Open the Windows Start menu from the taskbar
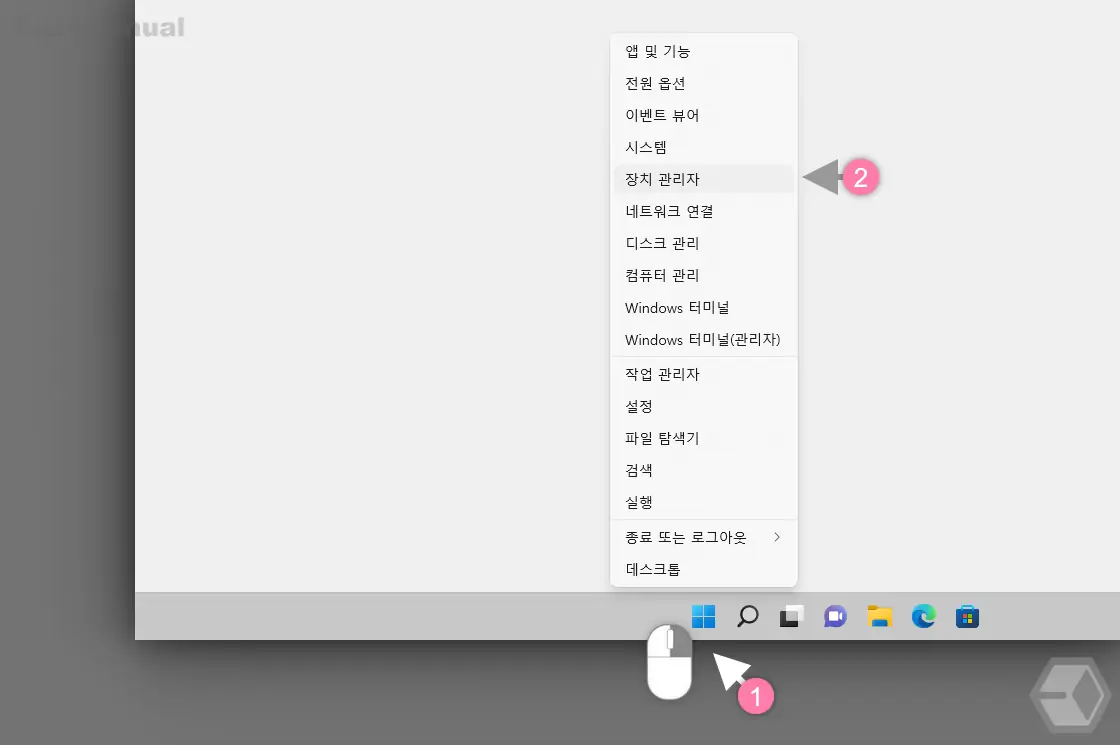This screenshot has width=1120, height=745. pyautogui.click(x=704, y=617)
